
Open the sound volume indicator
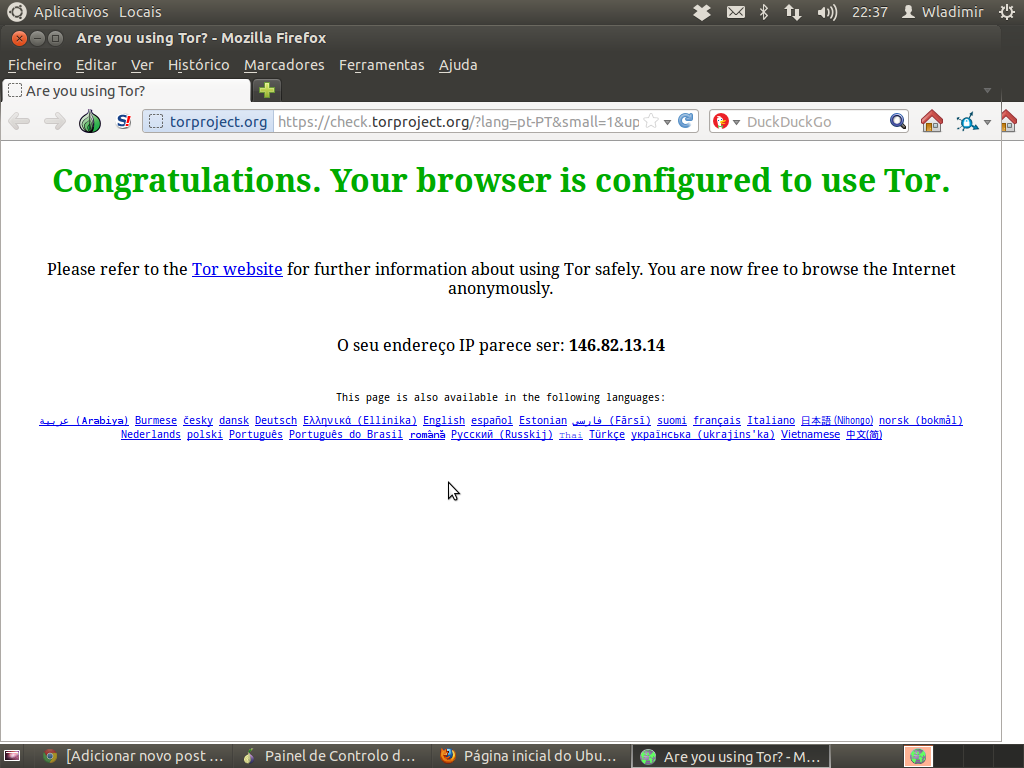[x=827, y=12]
